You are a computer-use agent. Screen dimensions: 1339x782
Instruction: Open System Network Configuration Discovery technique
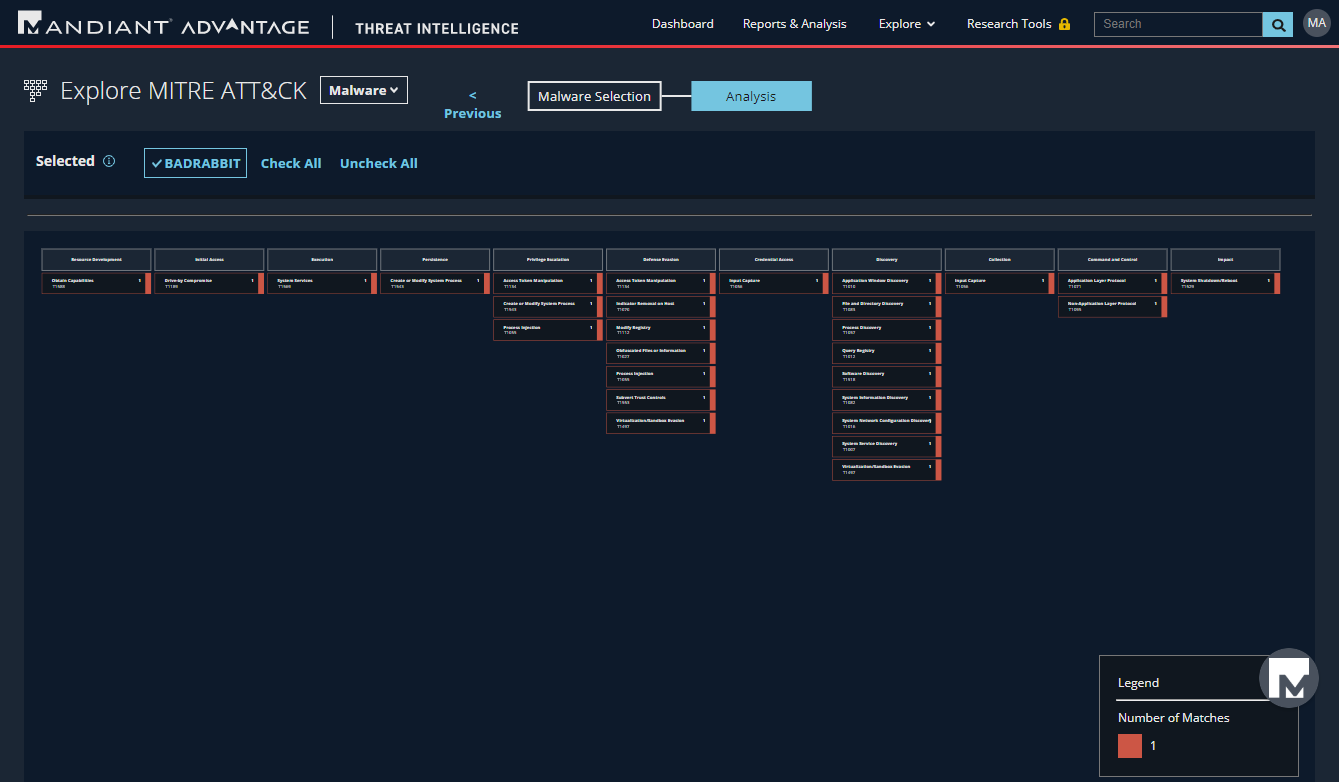(887, 423)
